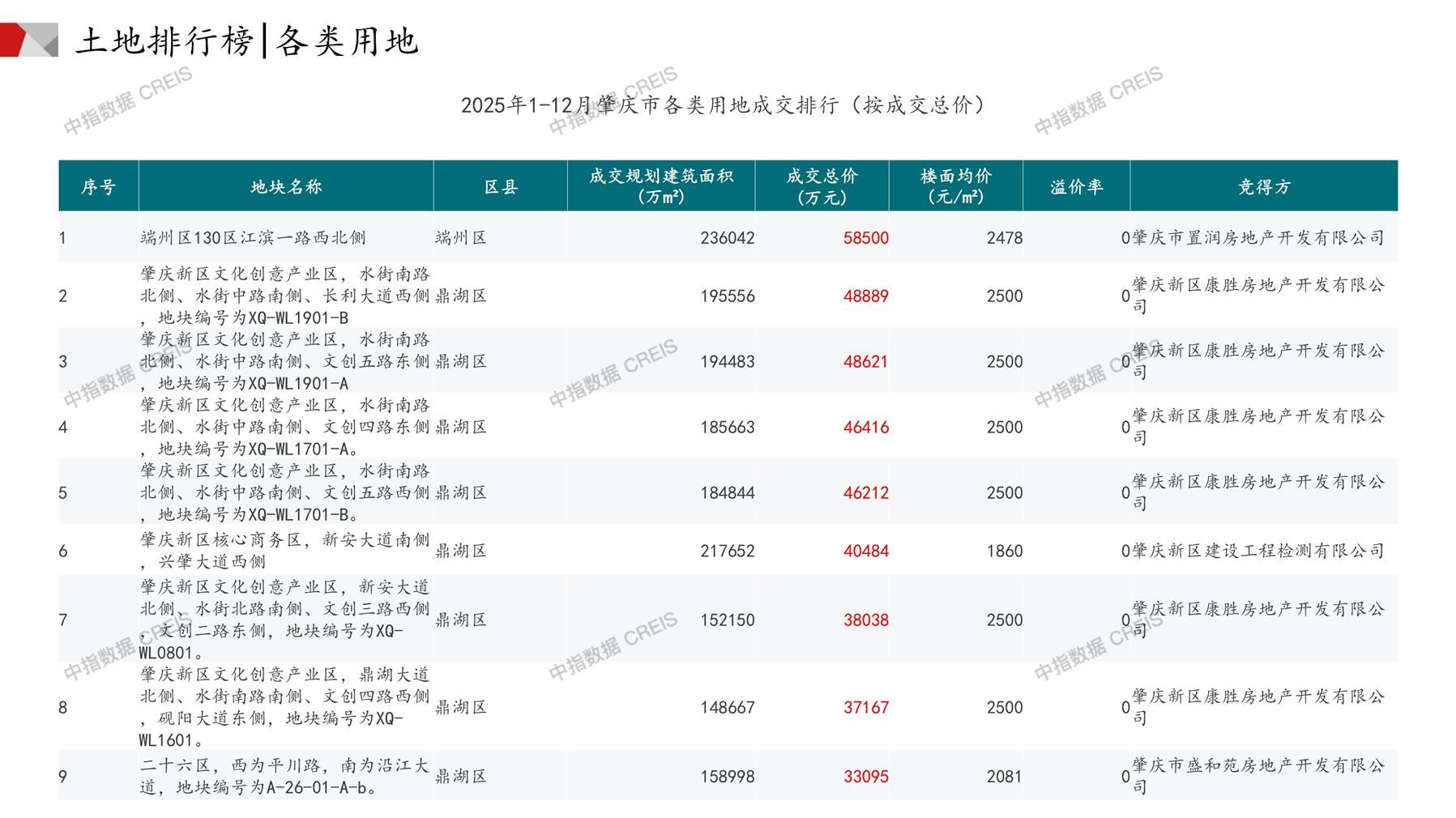Click the red total price 58500

point(865,238)
